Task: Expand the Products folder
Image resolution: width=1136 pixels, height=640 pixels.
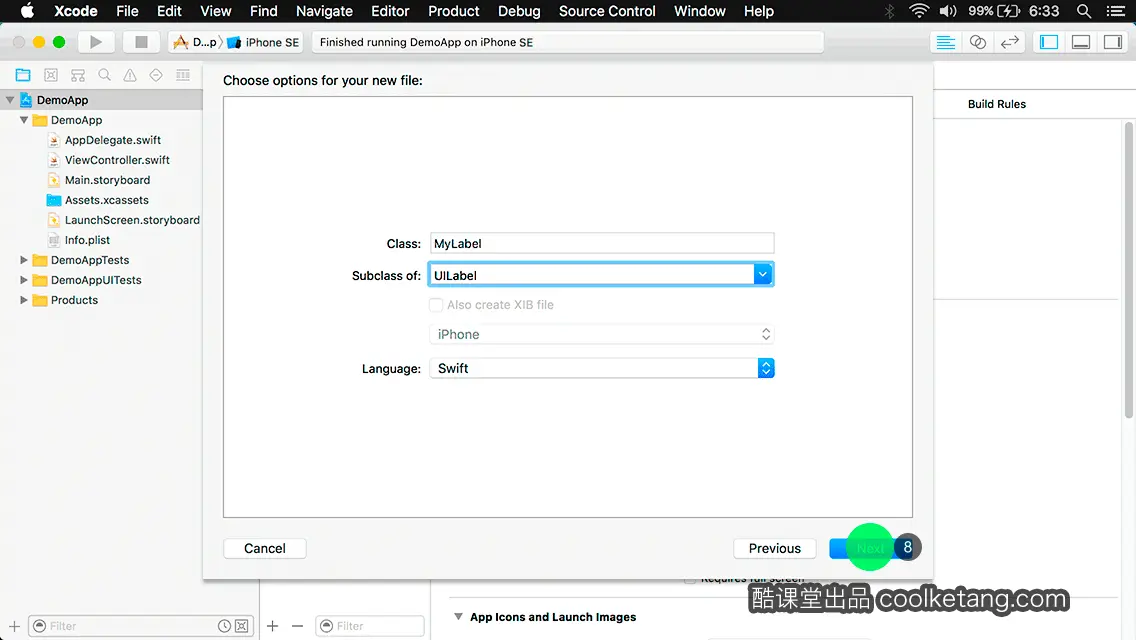Action: [24, 299]
